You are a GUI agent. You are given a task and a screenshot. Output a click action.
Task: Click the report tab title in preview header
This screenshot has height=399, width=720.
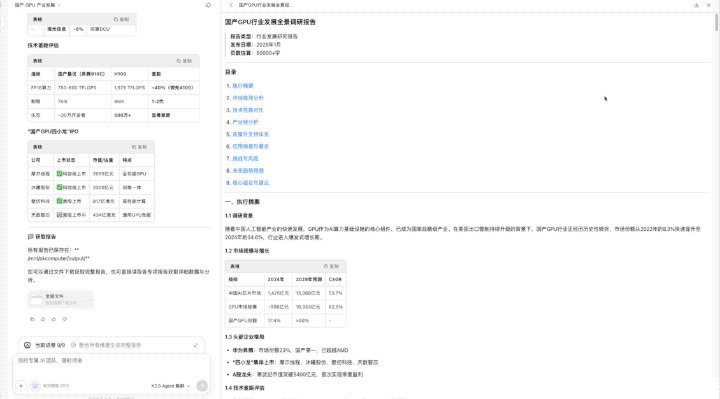265,5
